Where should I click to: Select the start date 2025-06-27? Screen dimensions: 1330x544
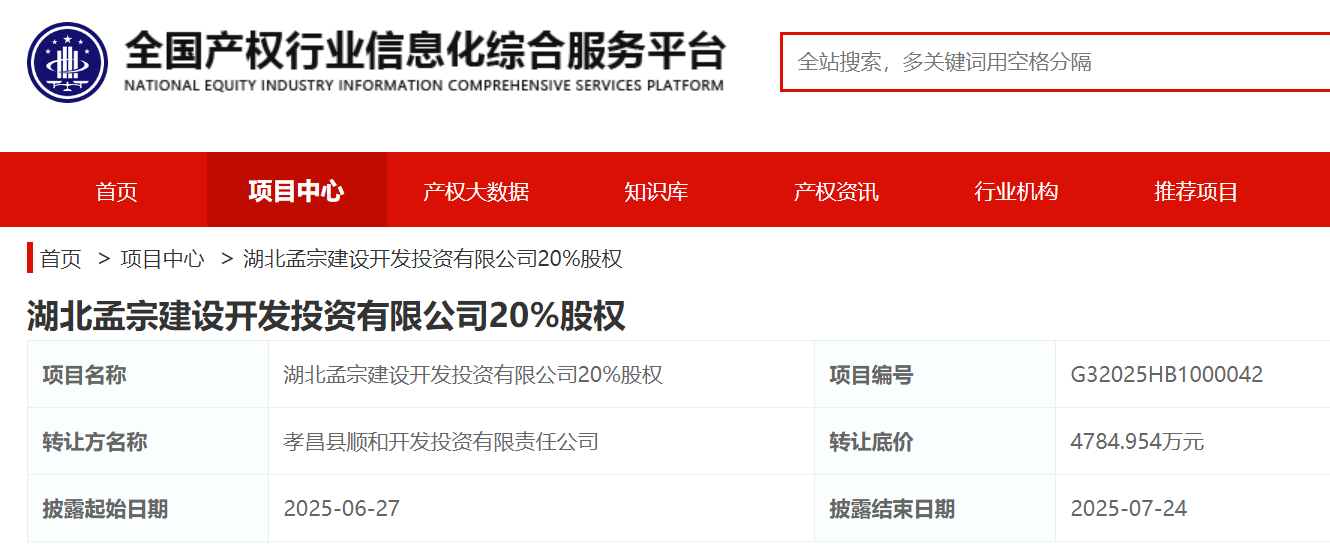click(342, 508)
